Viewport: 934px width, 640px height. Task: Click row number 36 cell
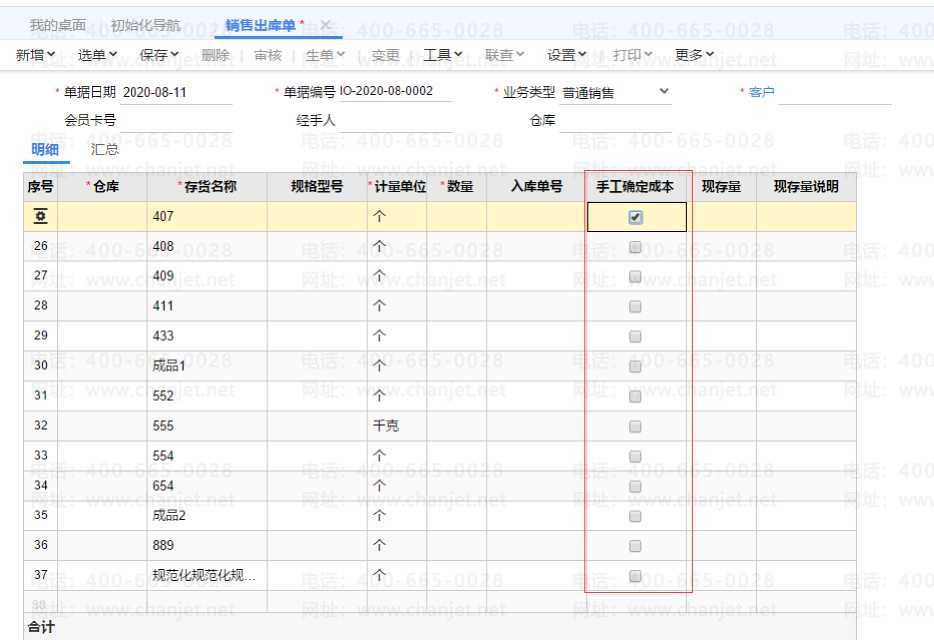(x=41, y=545)
